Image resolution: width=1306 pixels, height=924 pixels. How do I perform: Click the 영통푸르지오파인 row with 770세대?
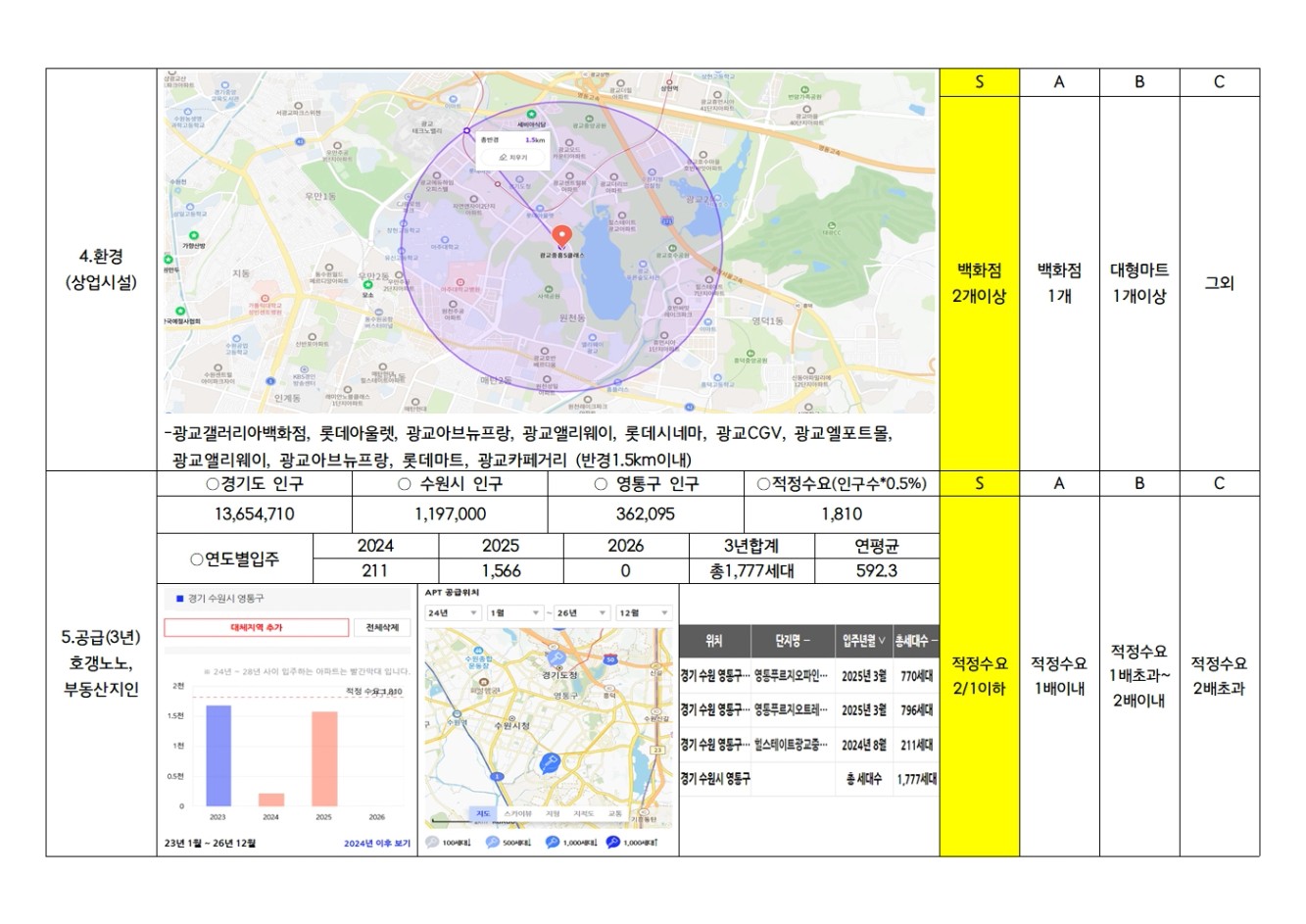coord(808,676)
